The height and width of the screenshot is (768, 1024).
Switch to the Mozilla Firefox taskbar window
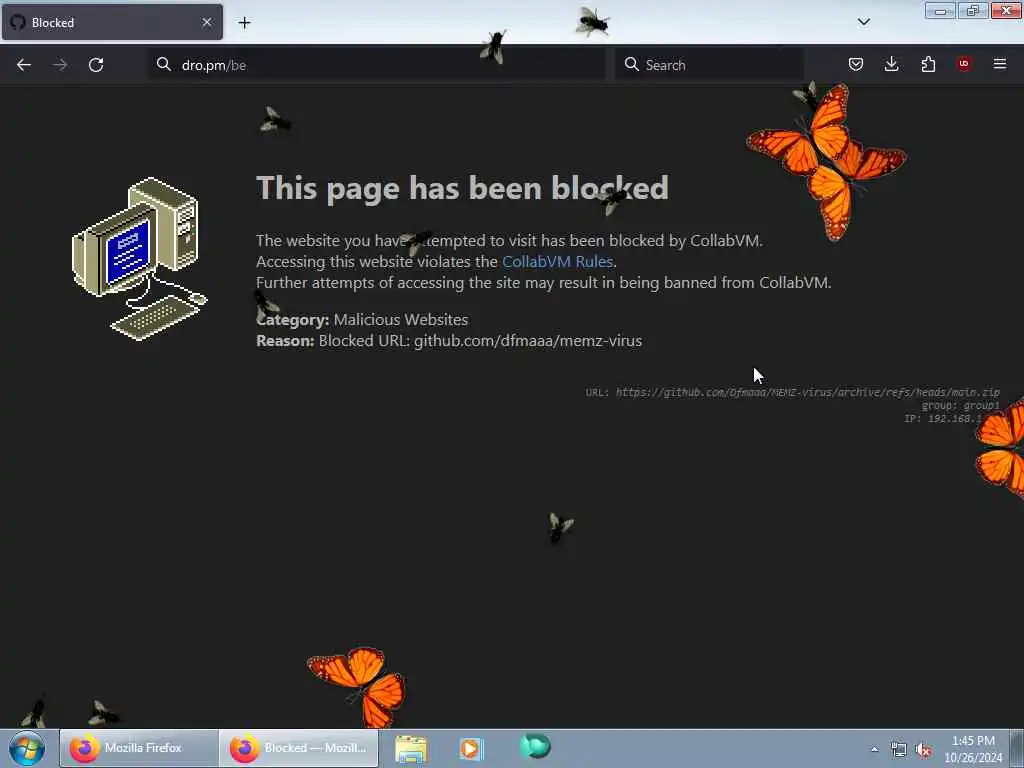coord(138,748)
